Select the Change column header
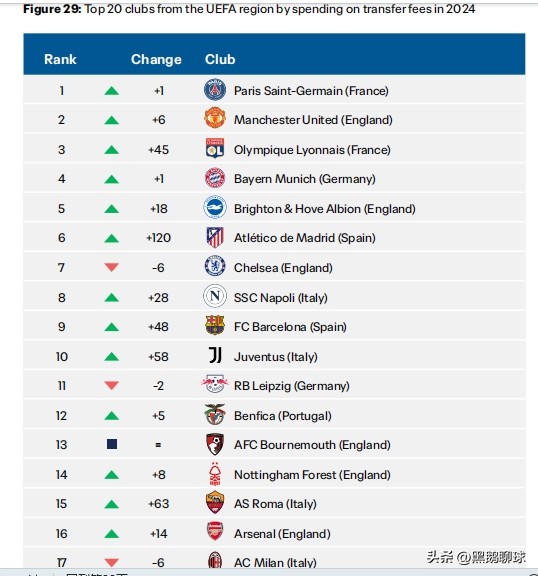This screenshot has height=576, width=538. (156, 60)
